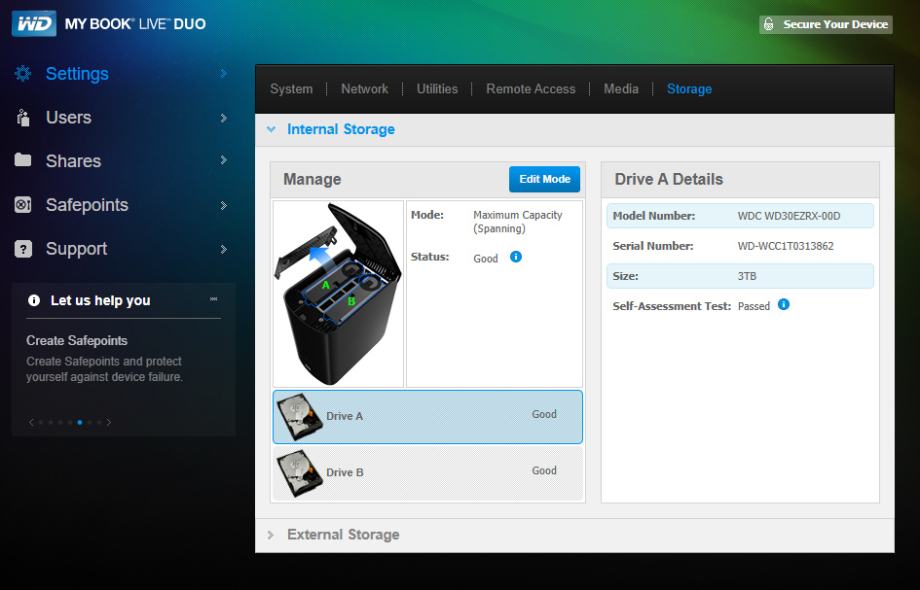
Task: Switch to the Utilities tab
Action: (437, 89)
